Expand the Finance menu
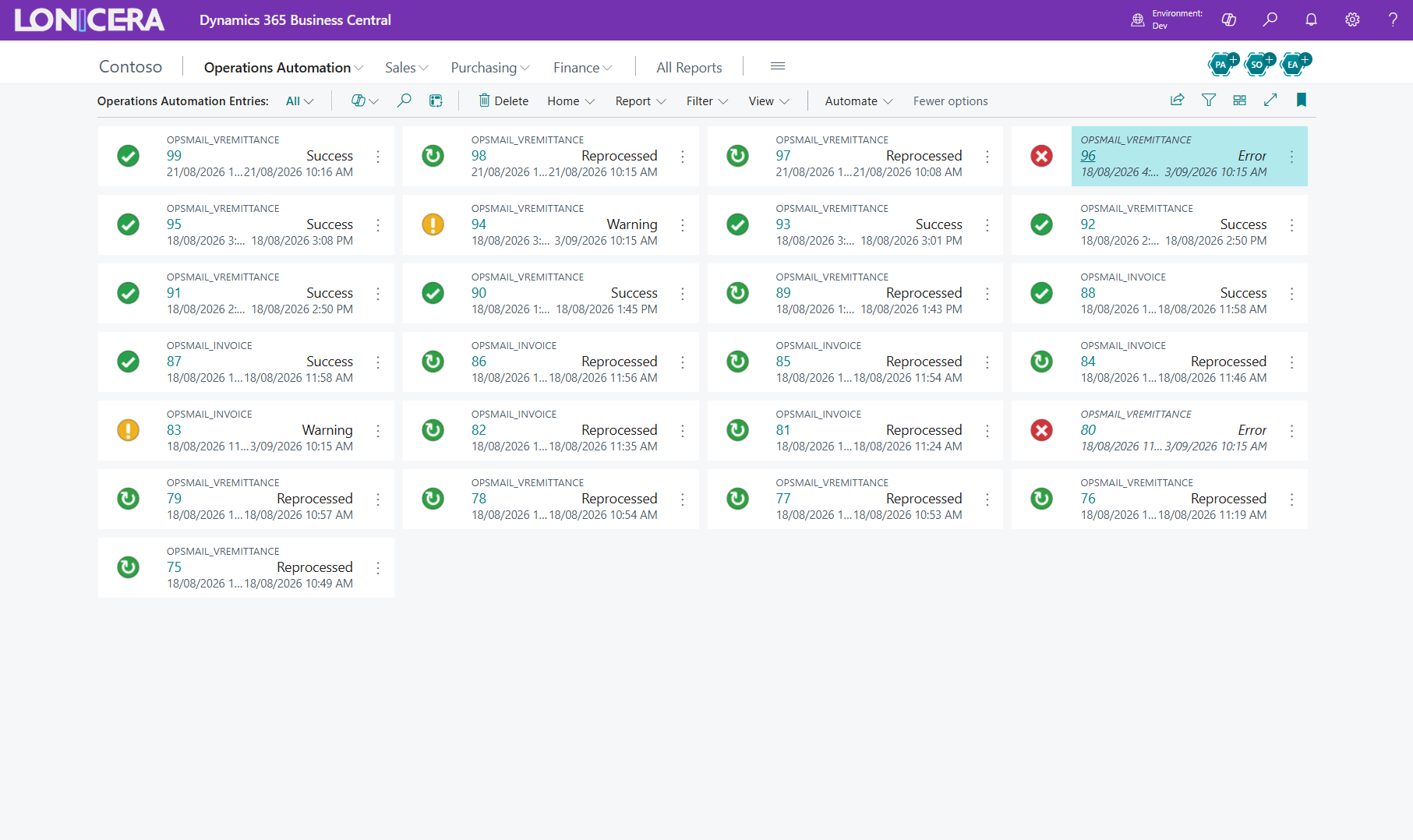 pyautogui.click(x=583, y=68)
